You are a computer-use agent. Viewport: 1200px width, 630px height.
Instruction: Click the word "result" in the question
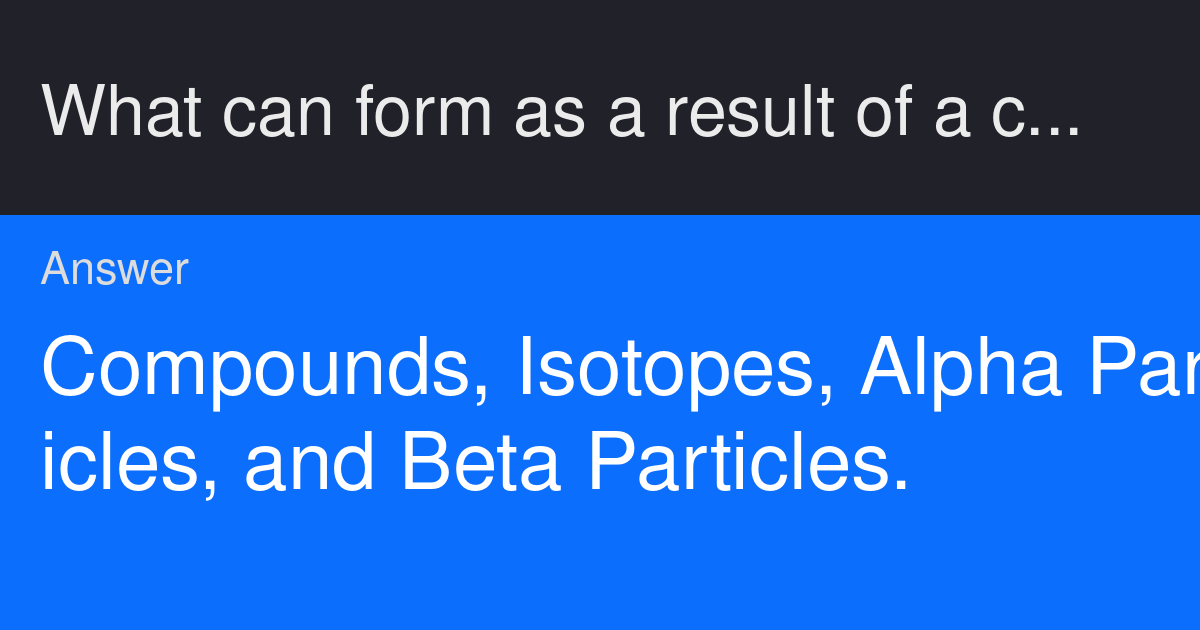(x=750, y=110)
